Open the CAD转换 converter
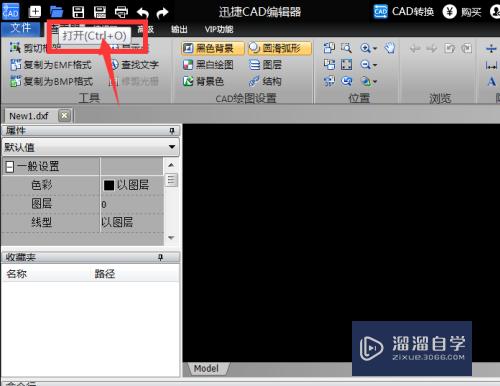 click(x=404, y=12)
